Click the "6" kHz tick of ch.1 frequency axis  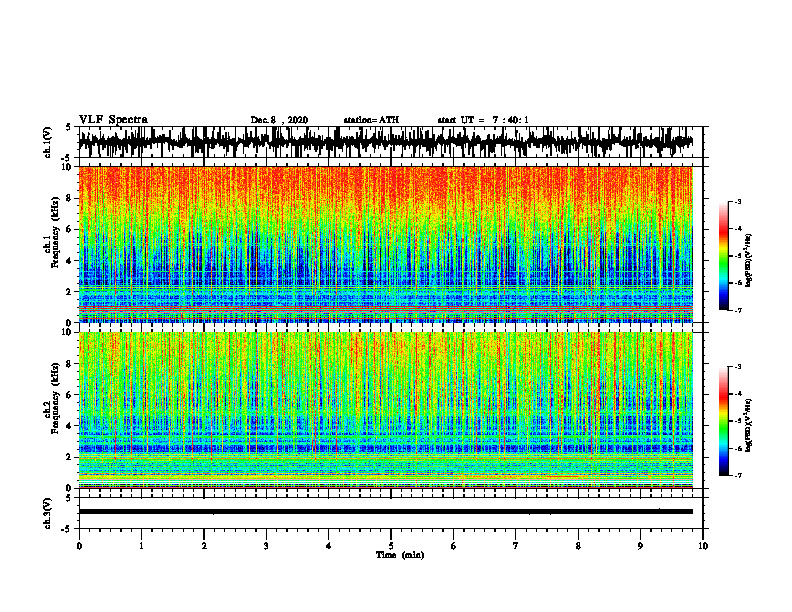click(70, 229)
